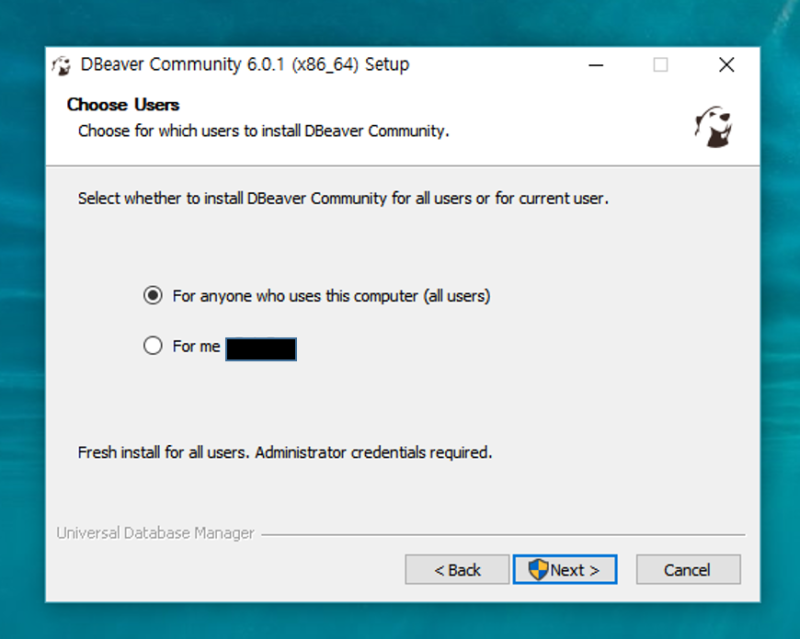Click the window title "DBeaver Community 6.0.1 Setup"
Screen dimensions: 800x639
point(245,65)
